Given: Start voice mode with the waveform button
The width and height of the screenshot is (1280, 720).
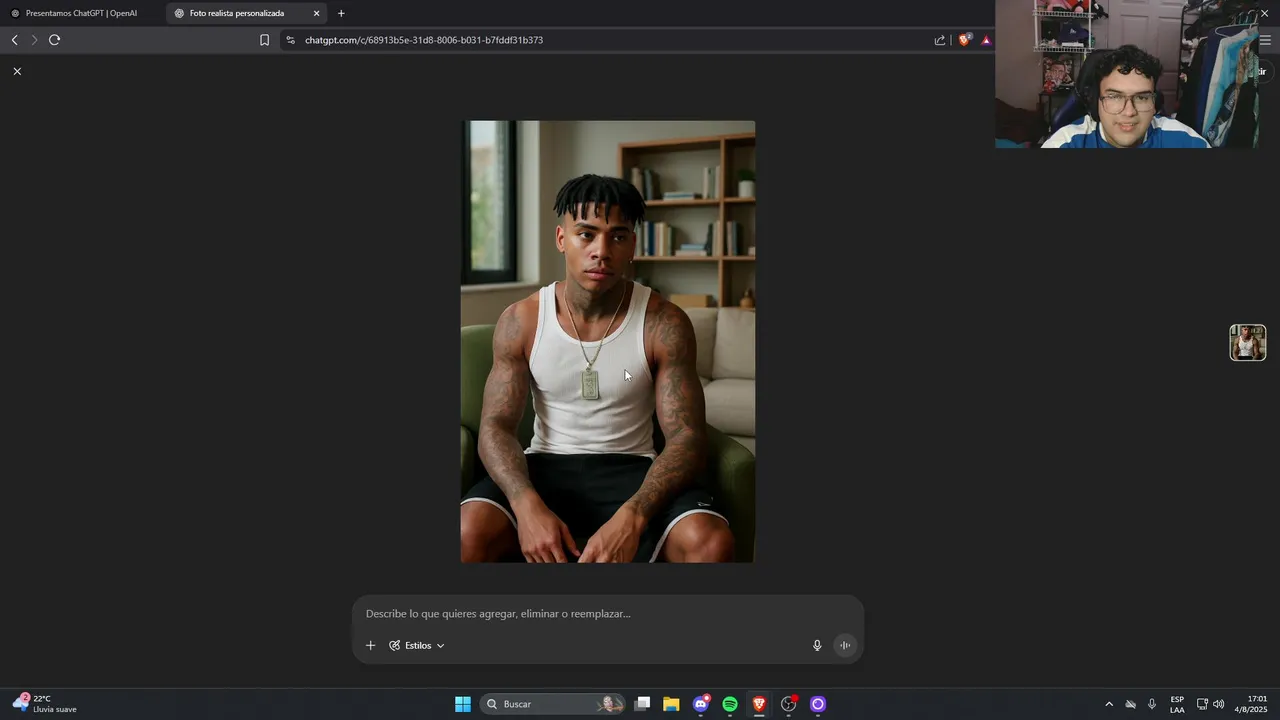Looking at the screenshot, I should click(x=845, y=645).
